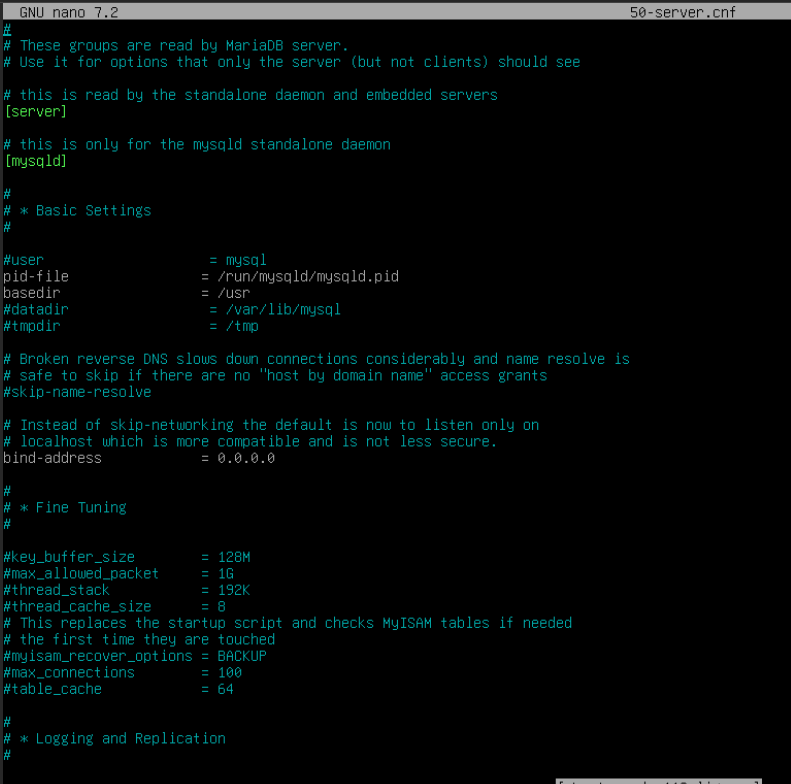Click the 100 value of max_connections

[x=230, y=673]
